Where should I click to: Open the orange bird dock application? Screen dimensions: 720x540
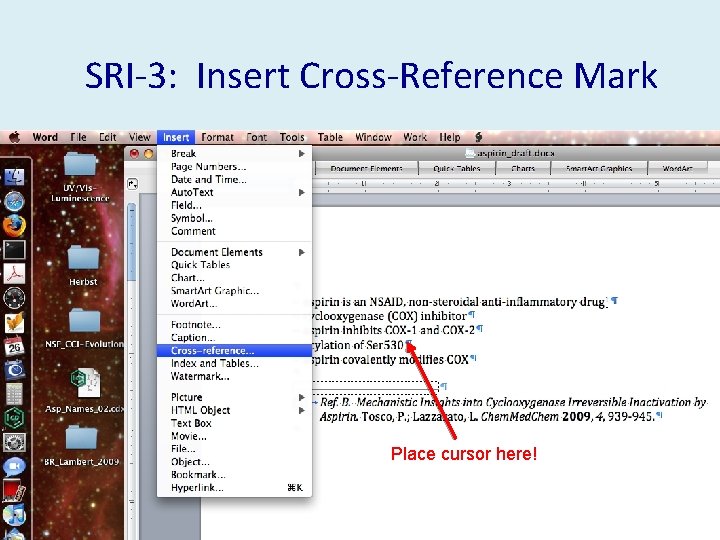click(x=14, y=322)
